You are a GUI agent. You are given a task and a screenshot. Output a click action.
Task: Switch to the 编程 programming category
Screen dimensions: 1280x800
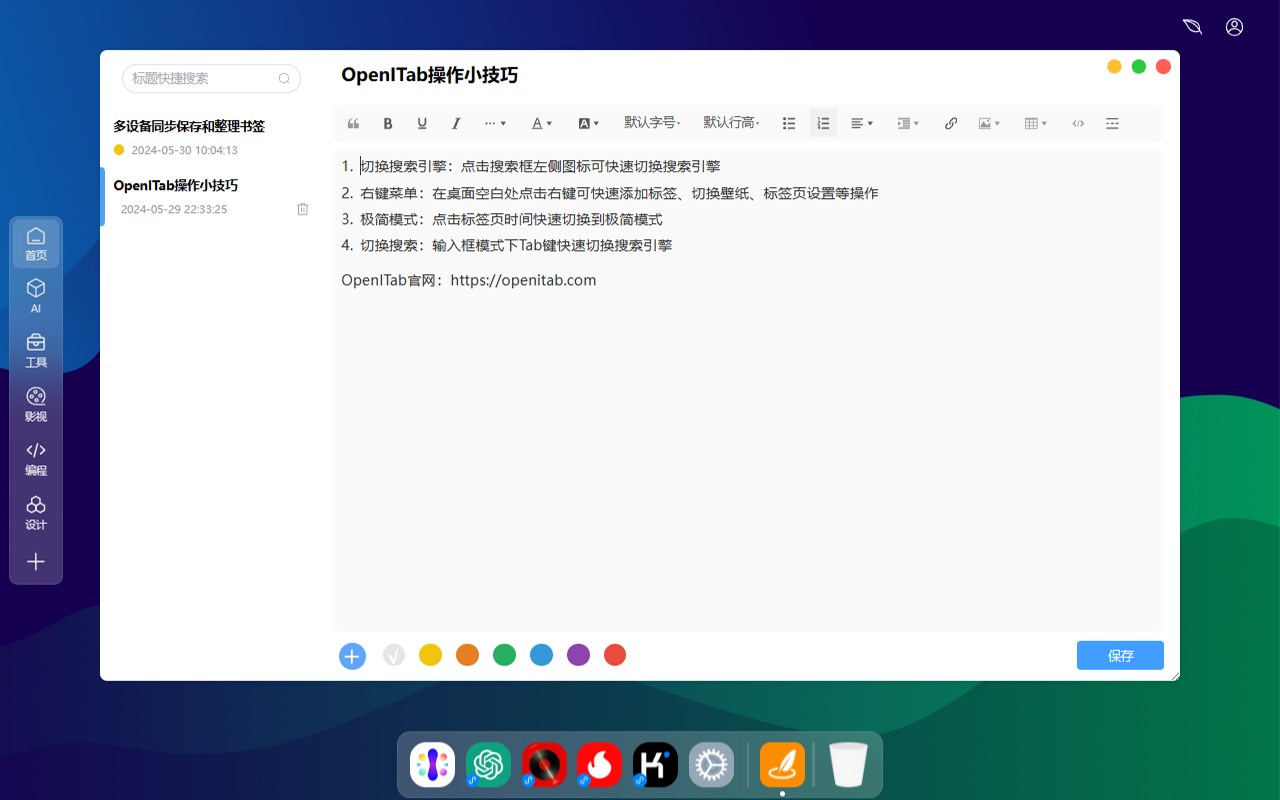[x=36, y=458]
